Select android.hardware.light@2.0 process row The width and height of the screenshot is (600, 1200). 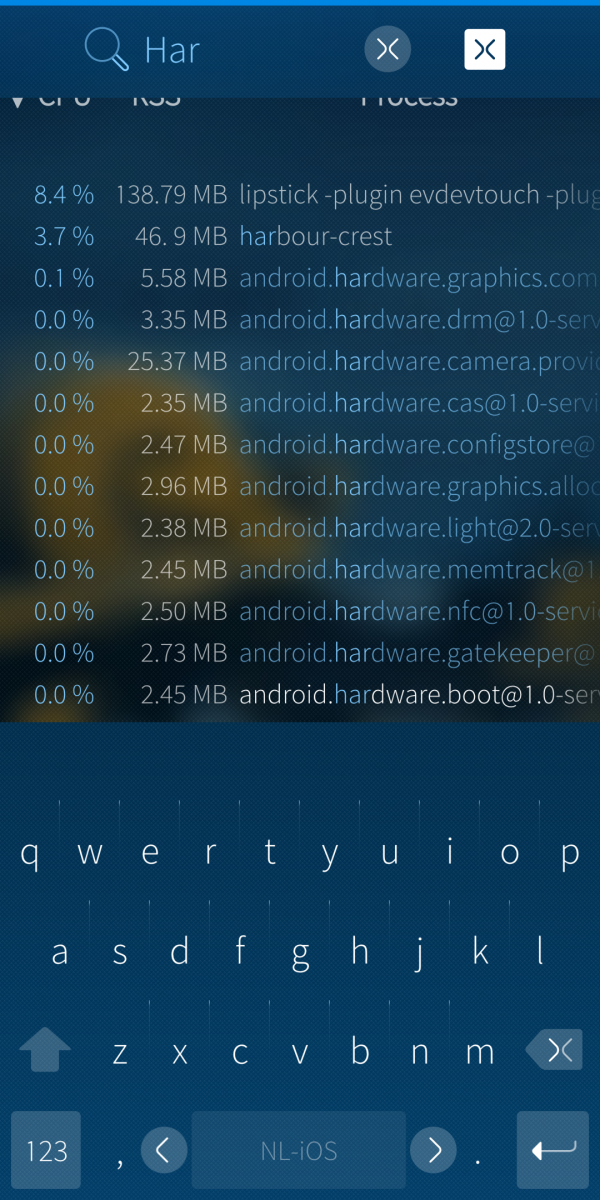[300, 528]
